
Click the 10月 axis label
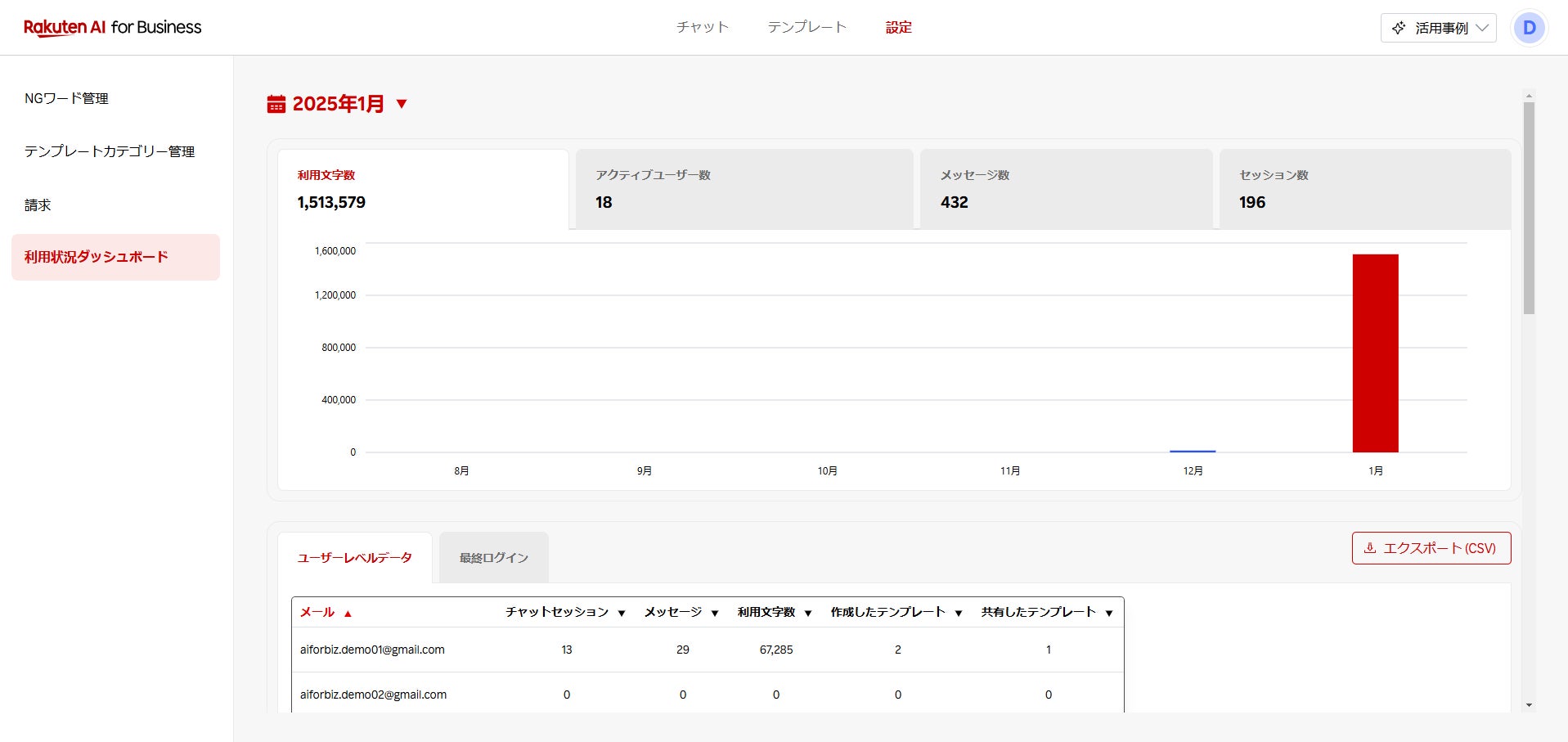[x=827, y=470]
